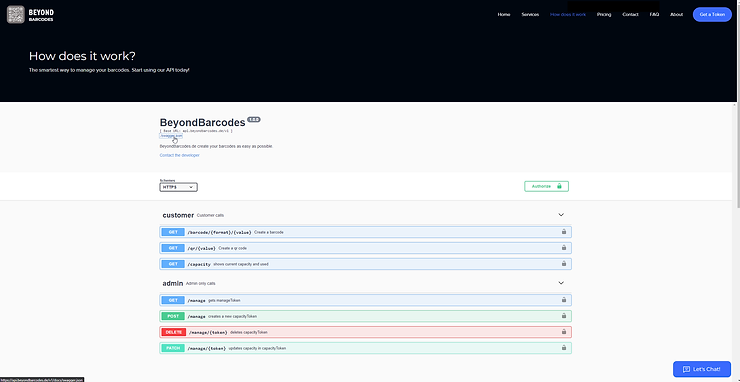Click lock icon on PATCH /manage/{token} row
Screen dimensions: 740x382
click(x=563, y=348)
